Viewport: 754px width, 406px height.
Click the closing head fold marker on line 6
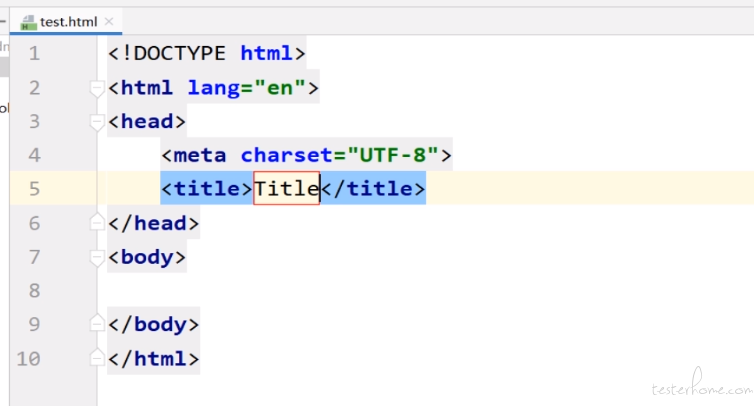coord(97,222)
